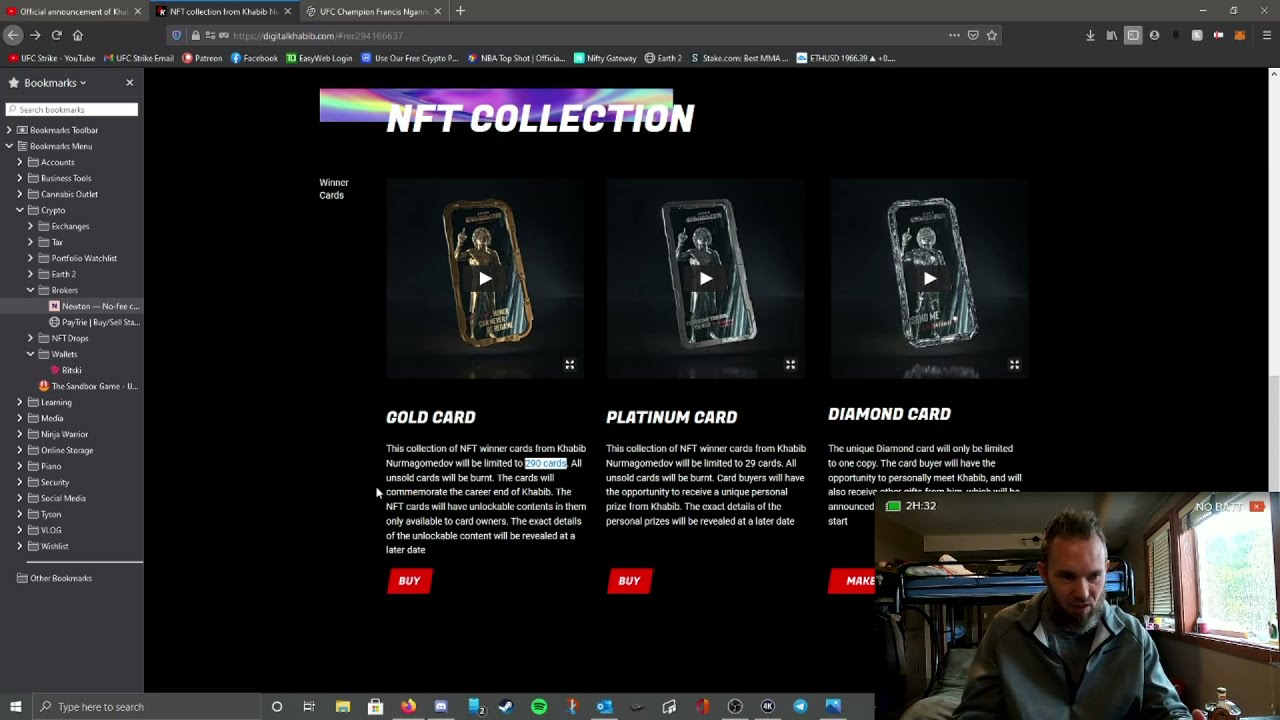Viewport: 1280px width, 720px height.
Task: Collapse the Crypto folder
Action: 20,210
